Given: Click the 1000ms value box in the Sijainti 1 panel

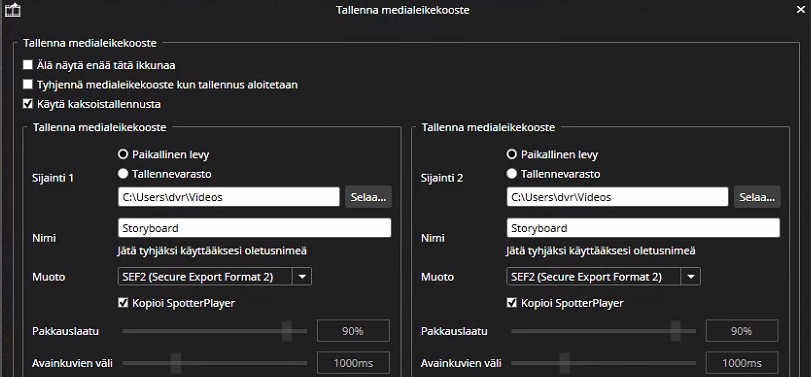Looking at the screenshot, I should tap(353, 363).
